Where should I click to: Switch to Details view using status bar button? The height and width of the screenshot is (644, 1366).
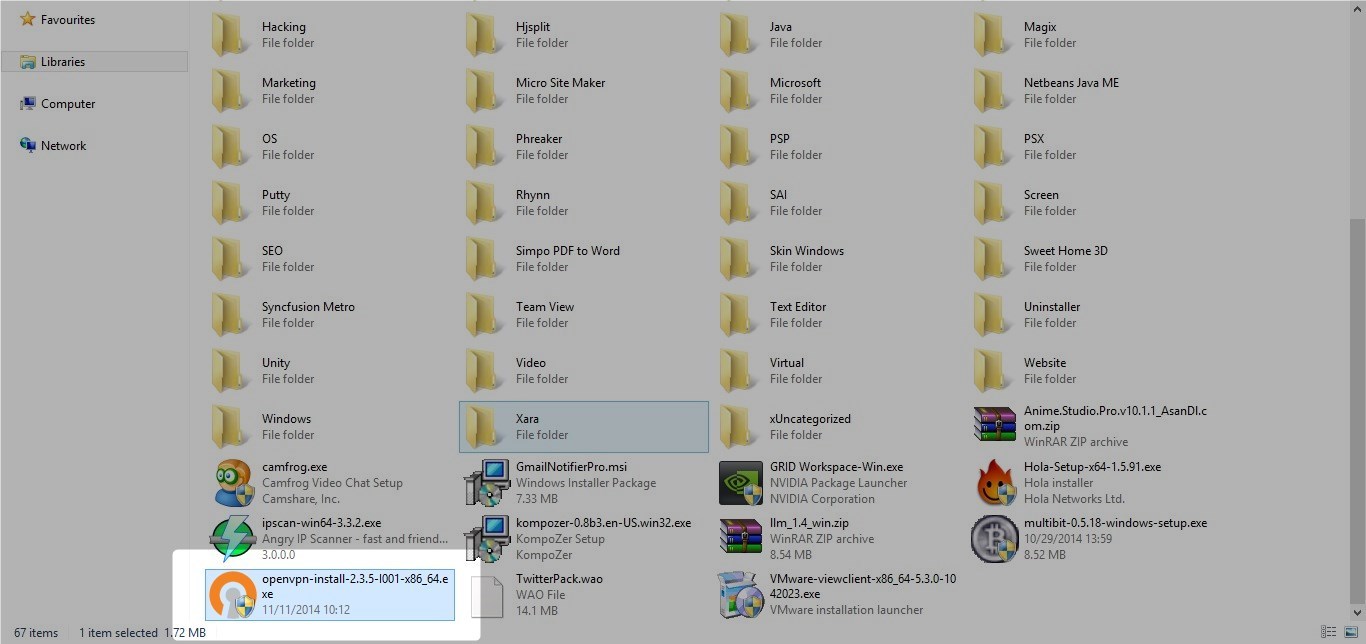click(x=1328, y=632)
